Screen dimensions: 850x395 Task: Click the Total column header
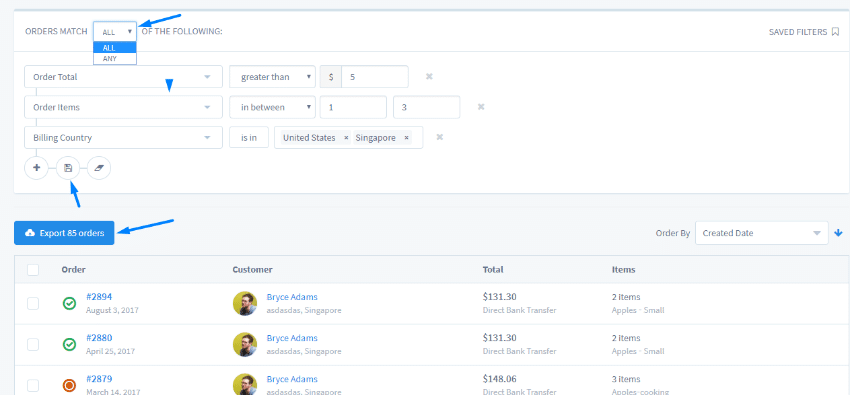click(493, 269)
